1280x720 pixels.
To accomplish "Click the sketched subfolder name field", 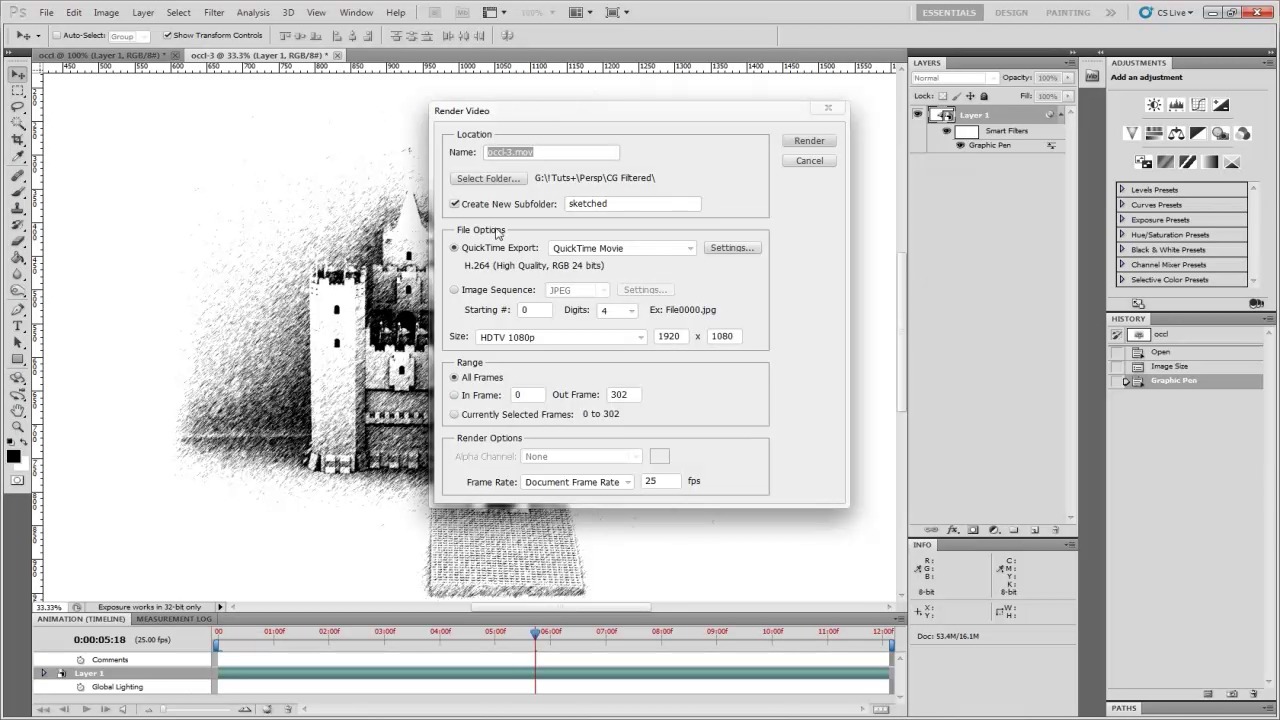I will [x=633, y=204].
